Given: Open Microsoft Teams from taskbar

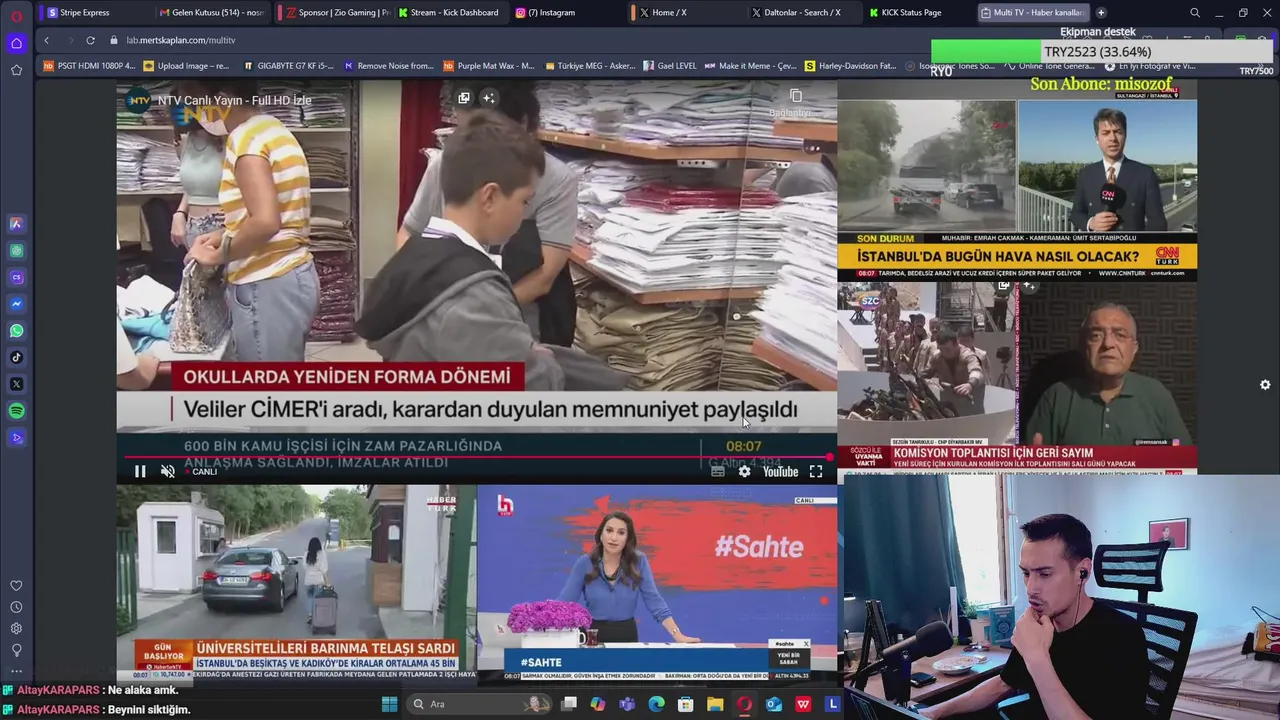Looking at the screenshot, I should (x=627, y=704).
